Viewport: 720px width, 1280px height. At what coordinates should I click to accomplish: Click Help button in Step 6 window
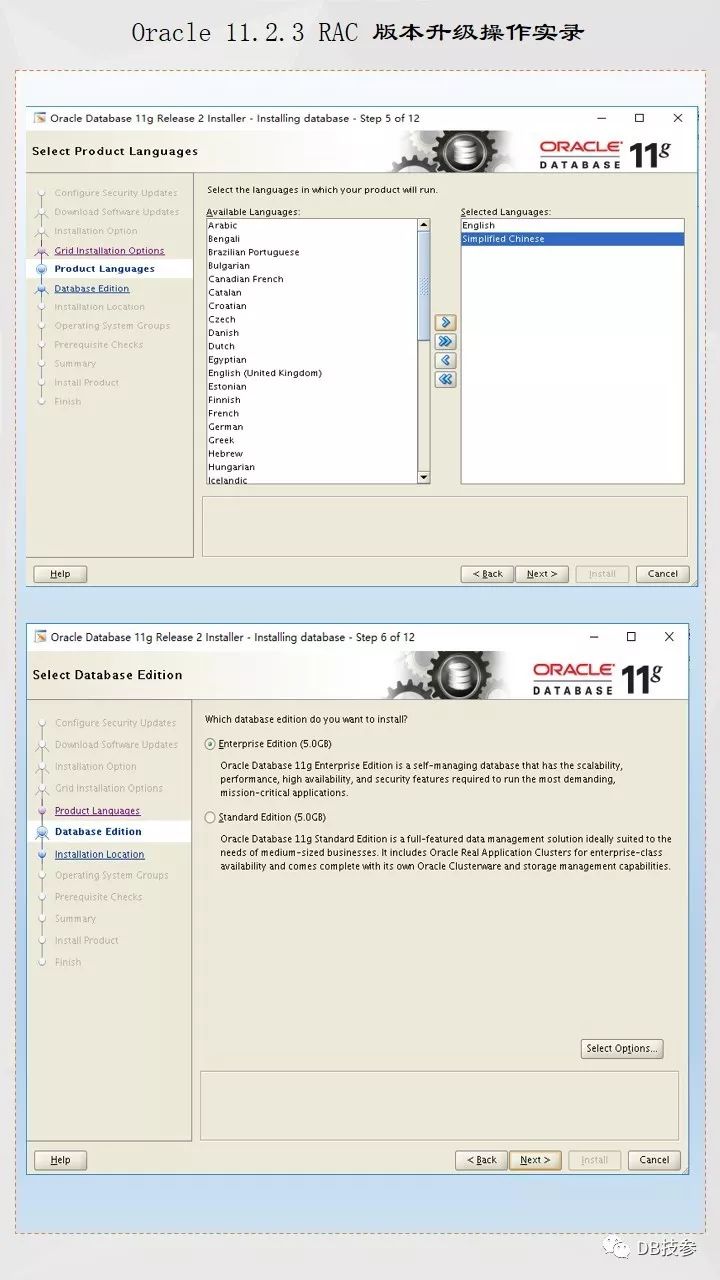(x=60, y=1160)
